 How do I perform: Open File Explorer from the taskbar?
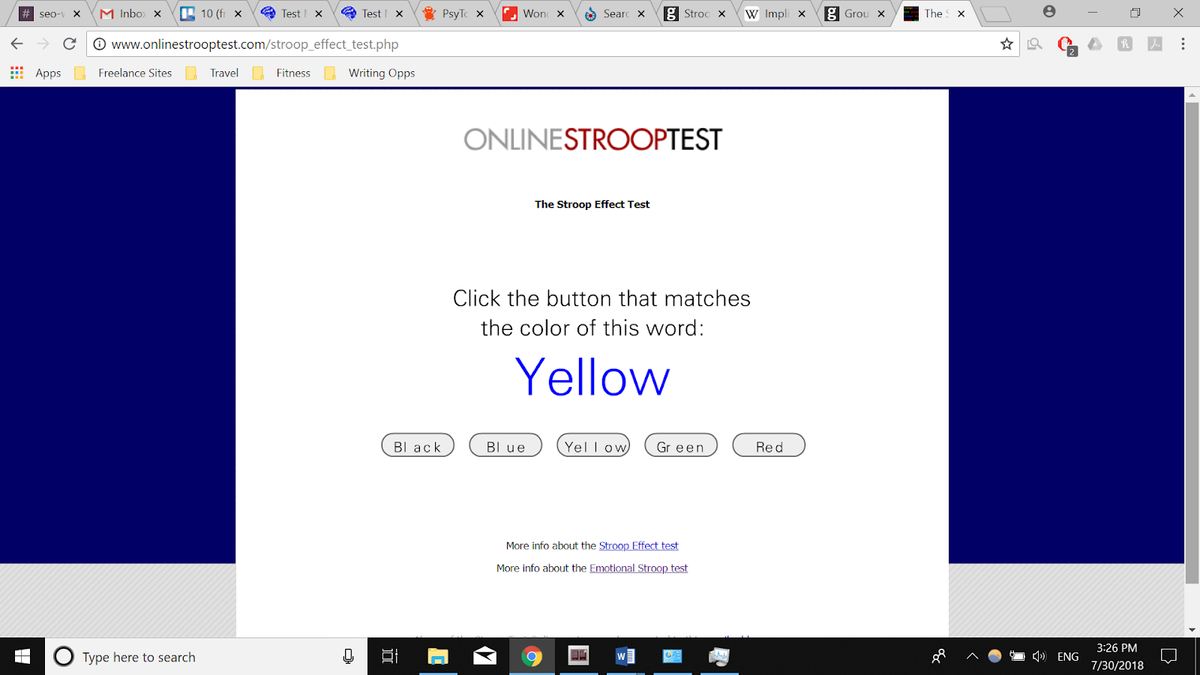[438, 657]
